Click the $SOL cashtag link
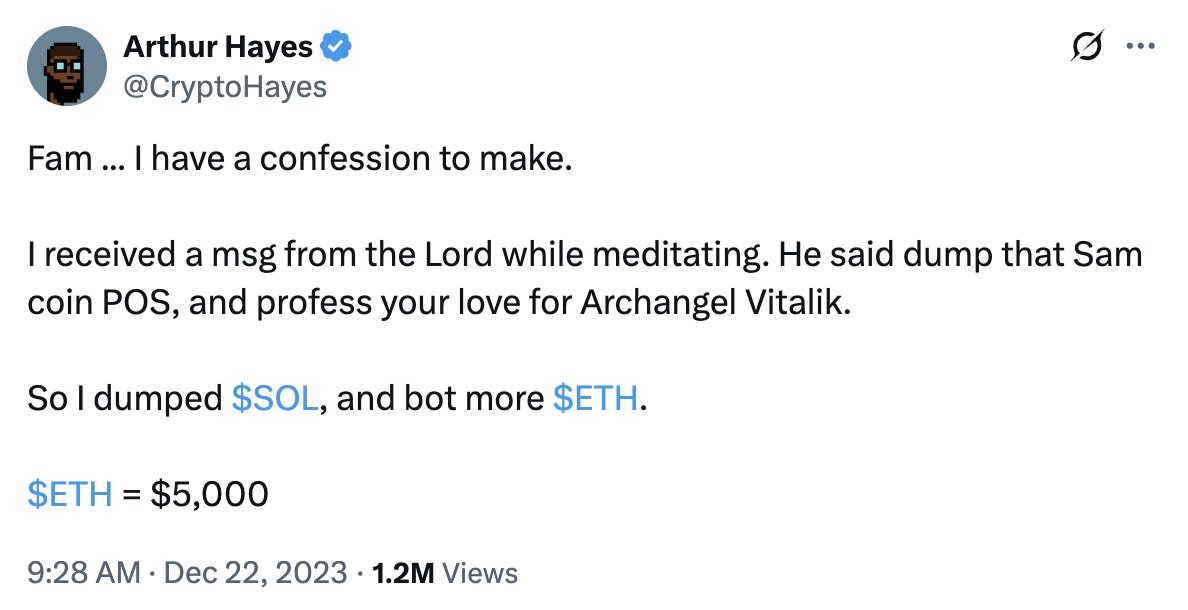This screenshot has width=1188, height=610. tap(275, 399)
